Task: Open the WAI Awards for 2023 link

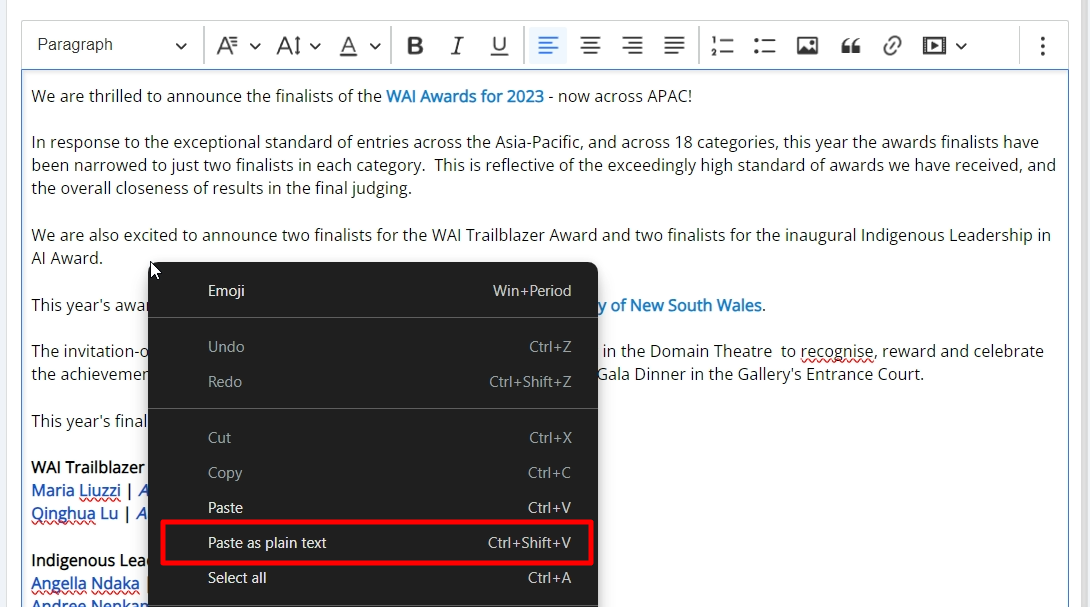Action: point(465,96)
